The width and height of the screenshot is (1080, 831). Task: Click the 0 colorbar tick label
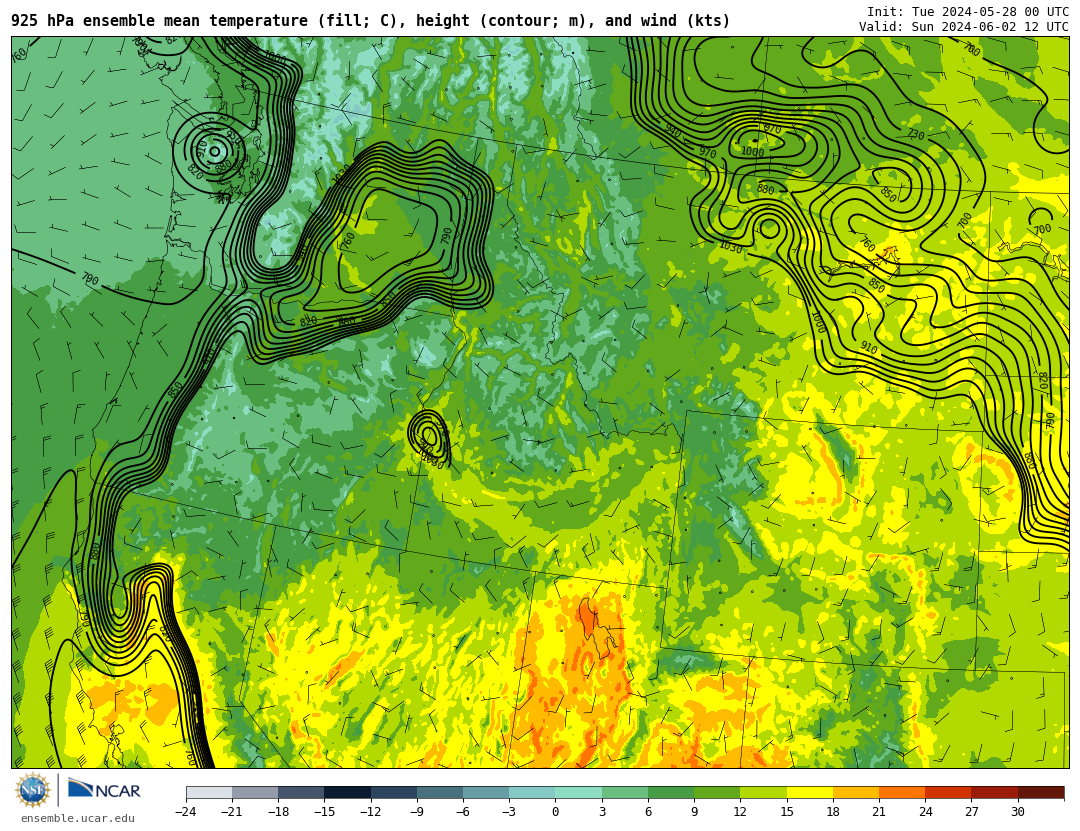click(x=555, y=812)
